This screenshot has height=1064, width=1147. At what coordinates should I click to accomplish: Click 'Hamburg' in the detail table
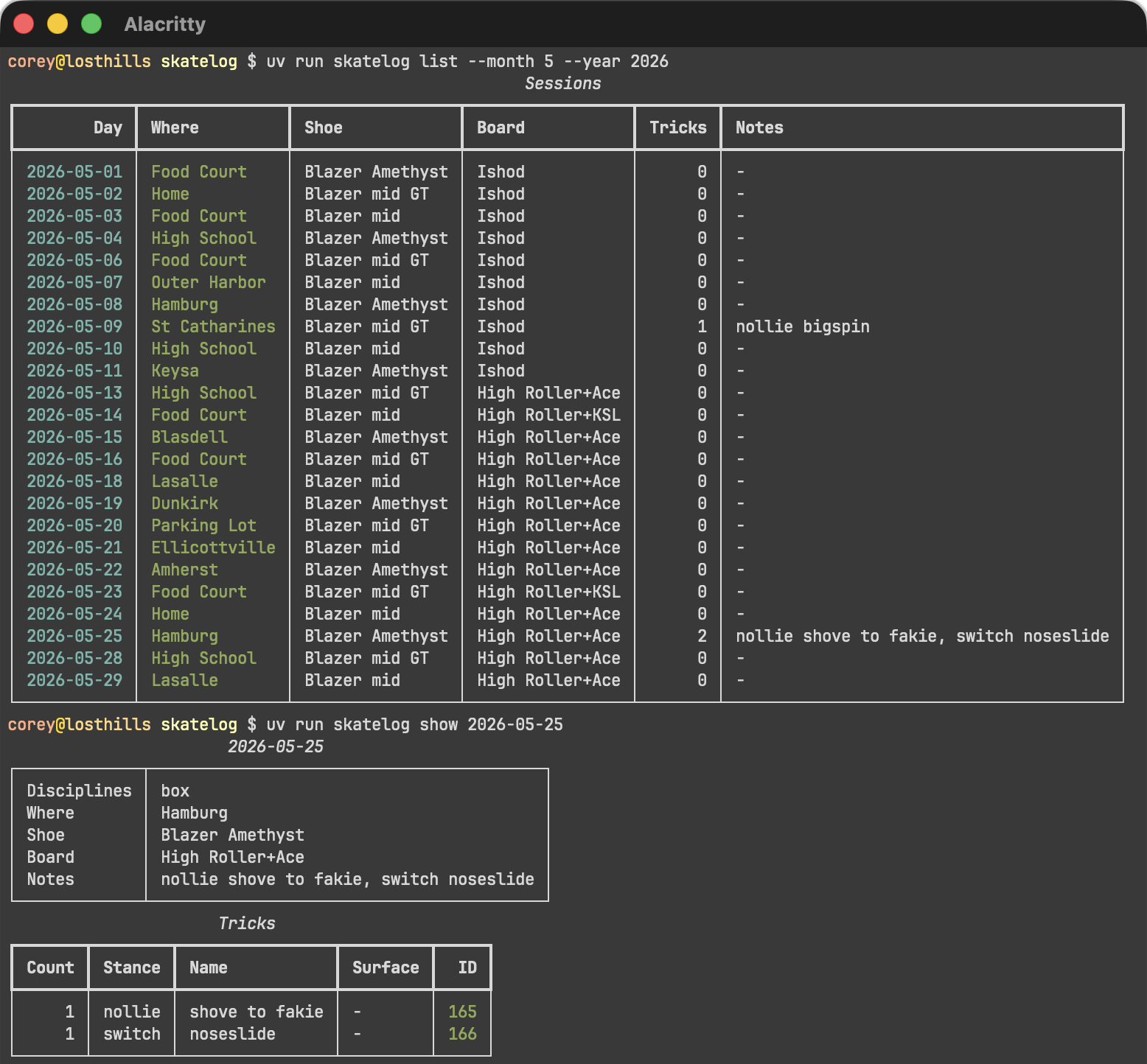coord(194,813)
